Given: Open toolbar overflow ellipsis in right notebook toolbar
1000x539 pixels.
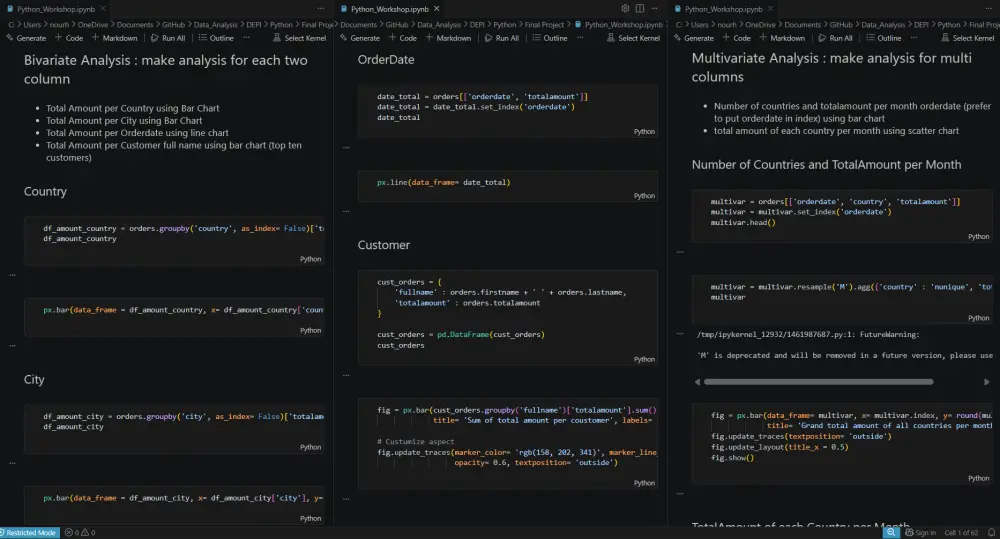Looking at the screenshot, I should 914,38.
